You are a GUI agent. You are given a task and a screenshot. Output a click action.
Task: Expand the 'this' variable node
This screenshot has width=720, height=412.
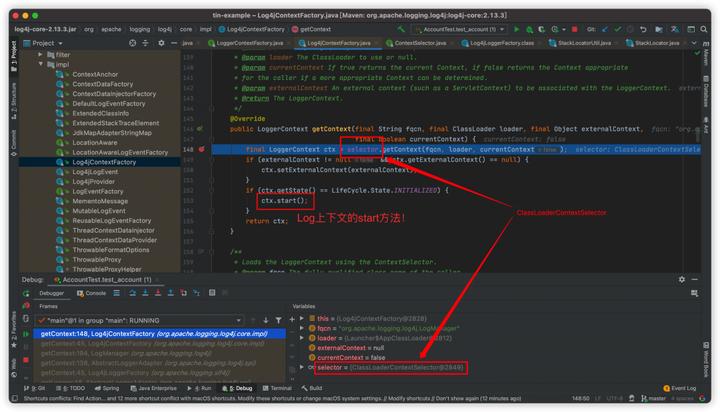pyautogui.click(x=302, y=318)
